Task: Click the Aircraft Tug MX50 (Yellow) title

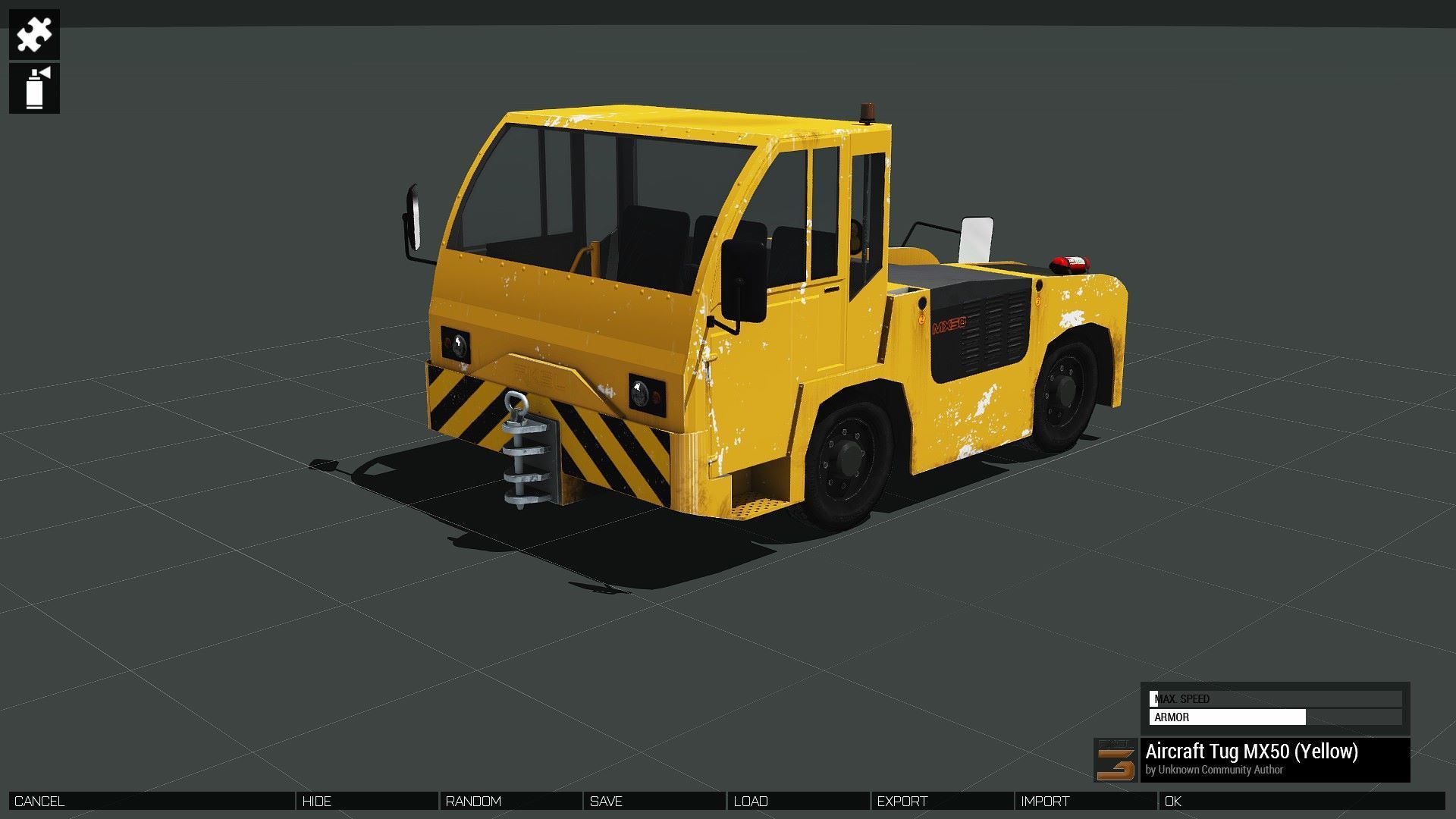Action: click(1251, 752)
